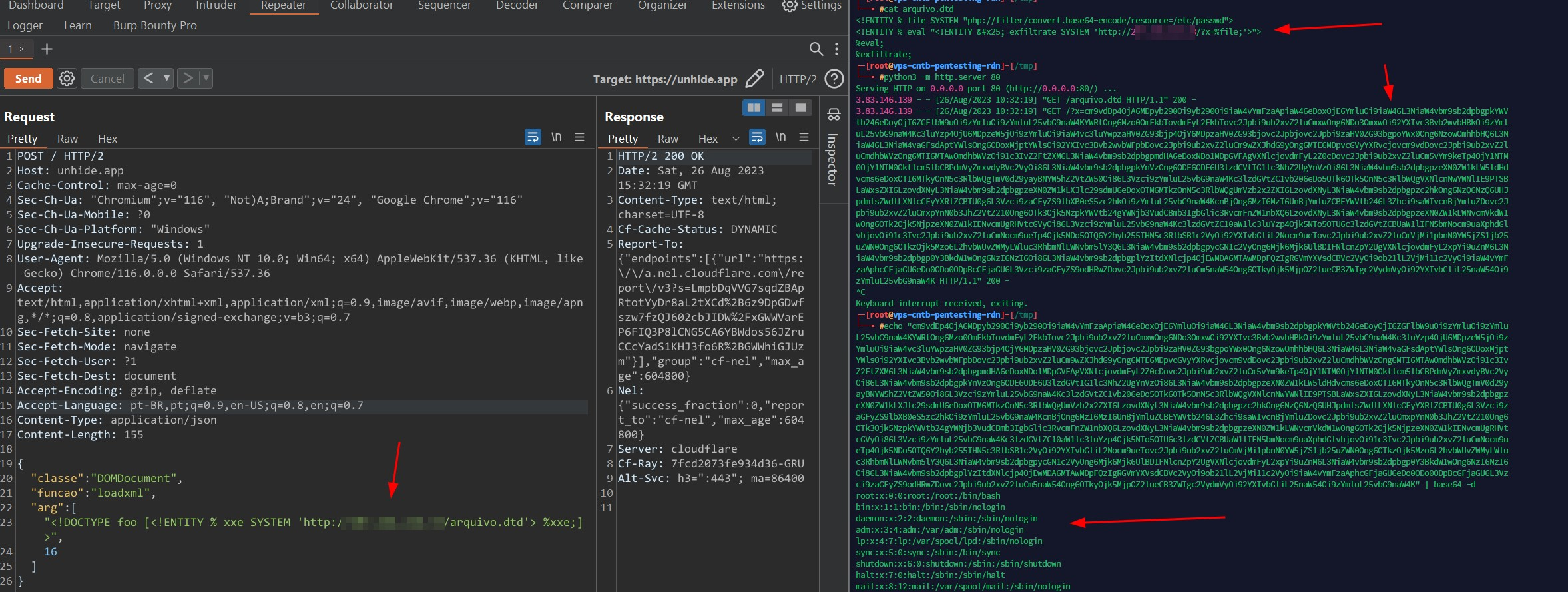Toggle word wrap in Response panel
This screenshot has height=592, width=1568.
point(757,137)
